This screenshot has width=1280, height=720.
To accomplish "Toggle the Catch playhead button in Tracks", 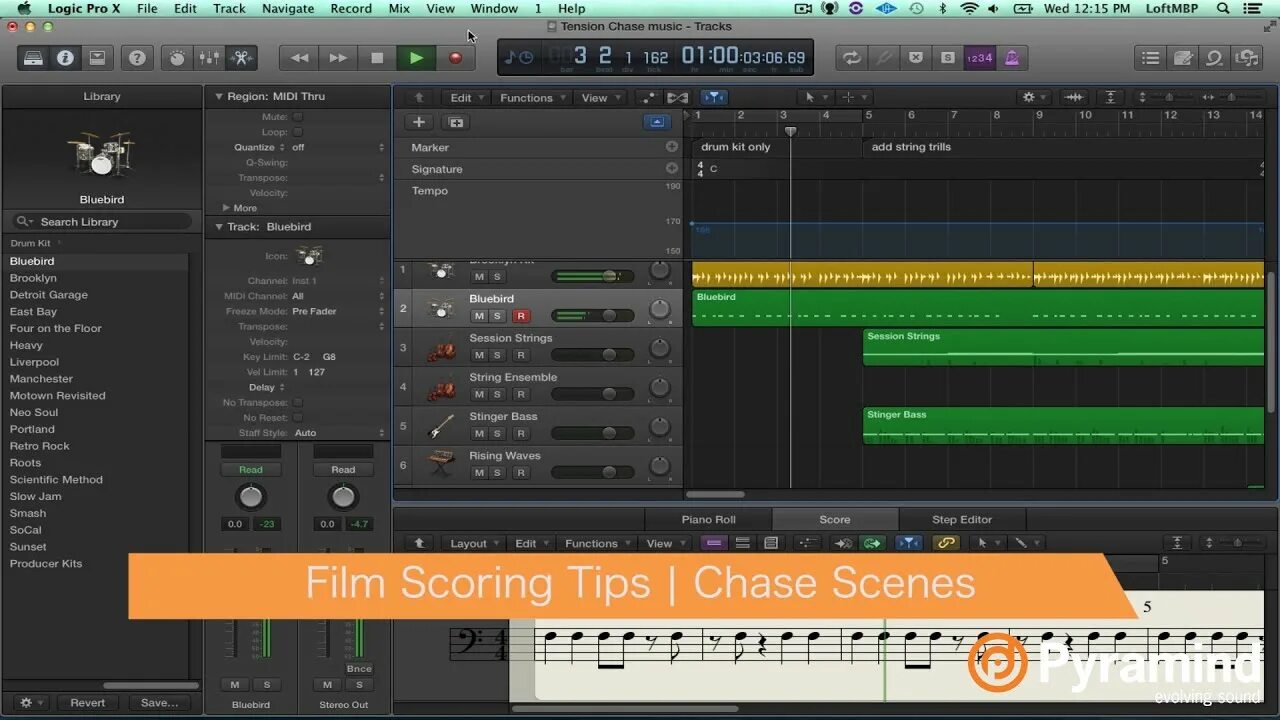I will (x=713, y=97).
